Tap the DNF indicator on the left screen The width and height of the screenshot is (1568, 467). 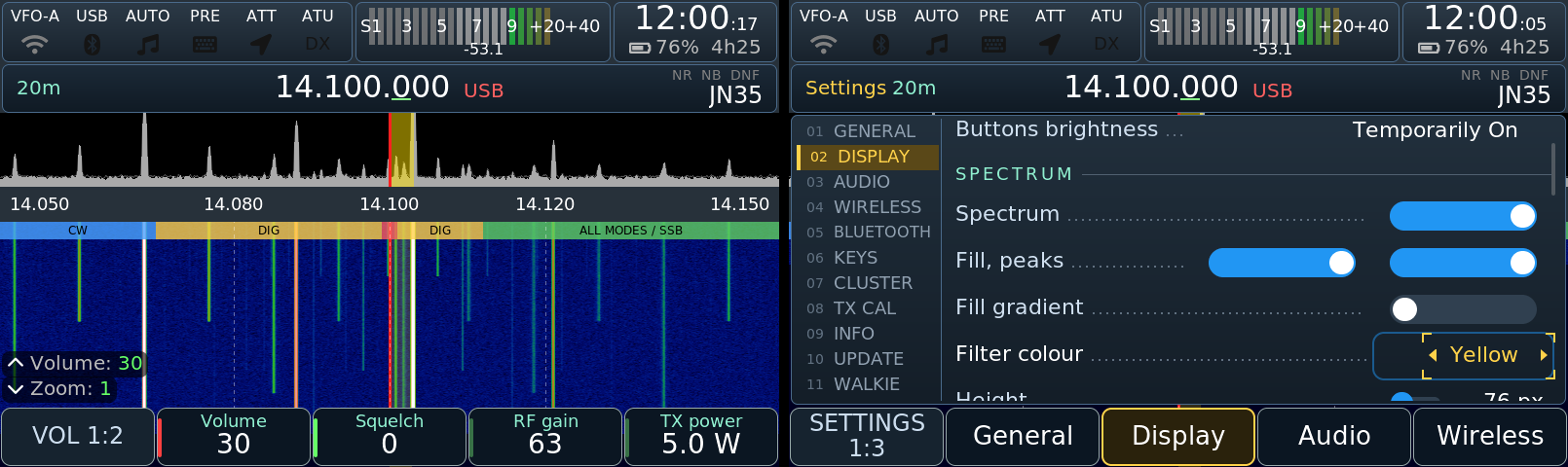(x=745, y=75)
